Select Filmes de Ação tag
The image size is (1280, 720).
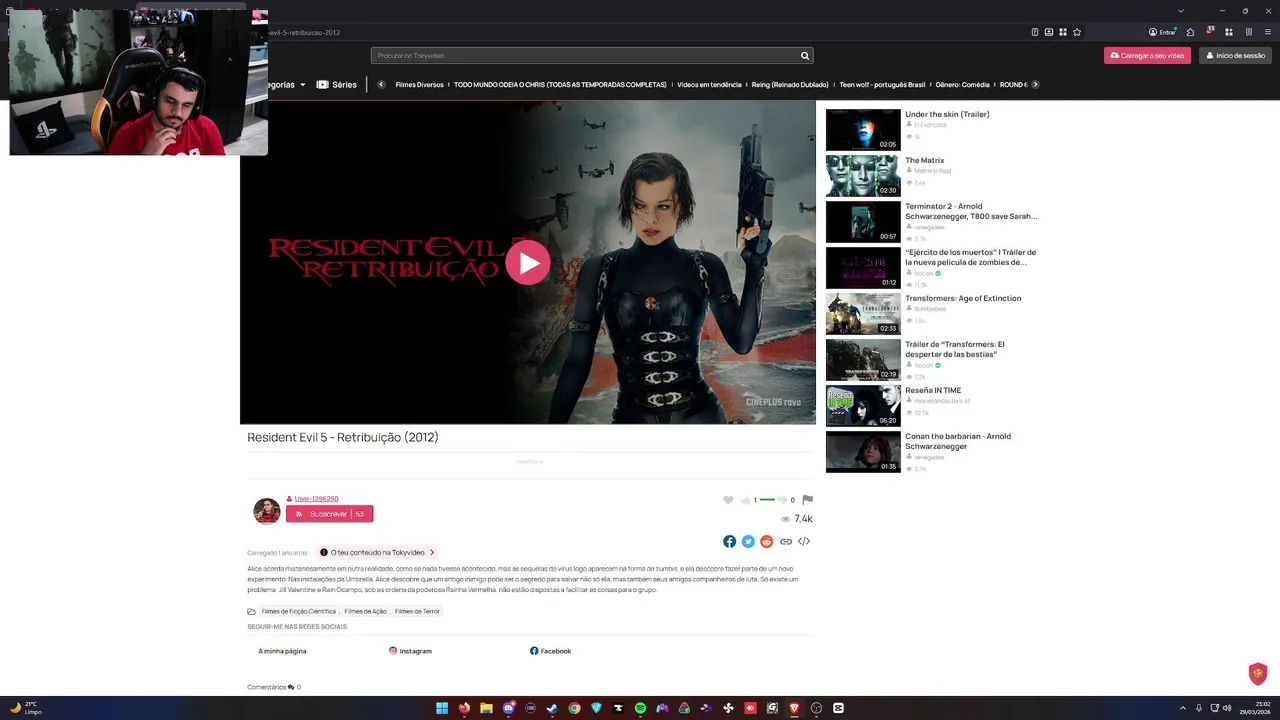pos(365,611)
